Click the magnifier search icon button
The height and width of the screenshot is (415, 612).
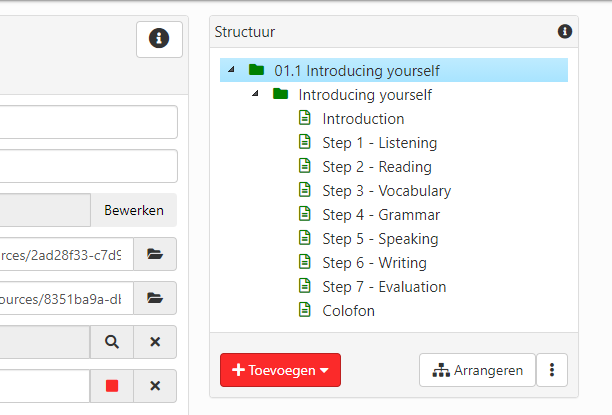coord(111,342)
